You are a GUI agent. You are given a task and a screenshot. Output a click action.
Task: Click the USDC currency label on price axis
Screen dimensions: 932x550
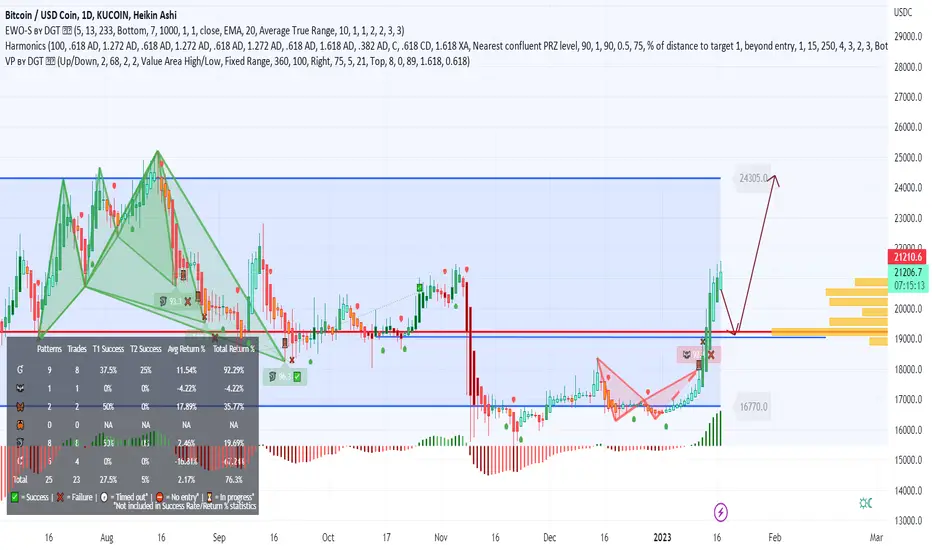point(903,12)
